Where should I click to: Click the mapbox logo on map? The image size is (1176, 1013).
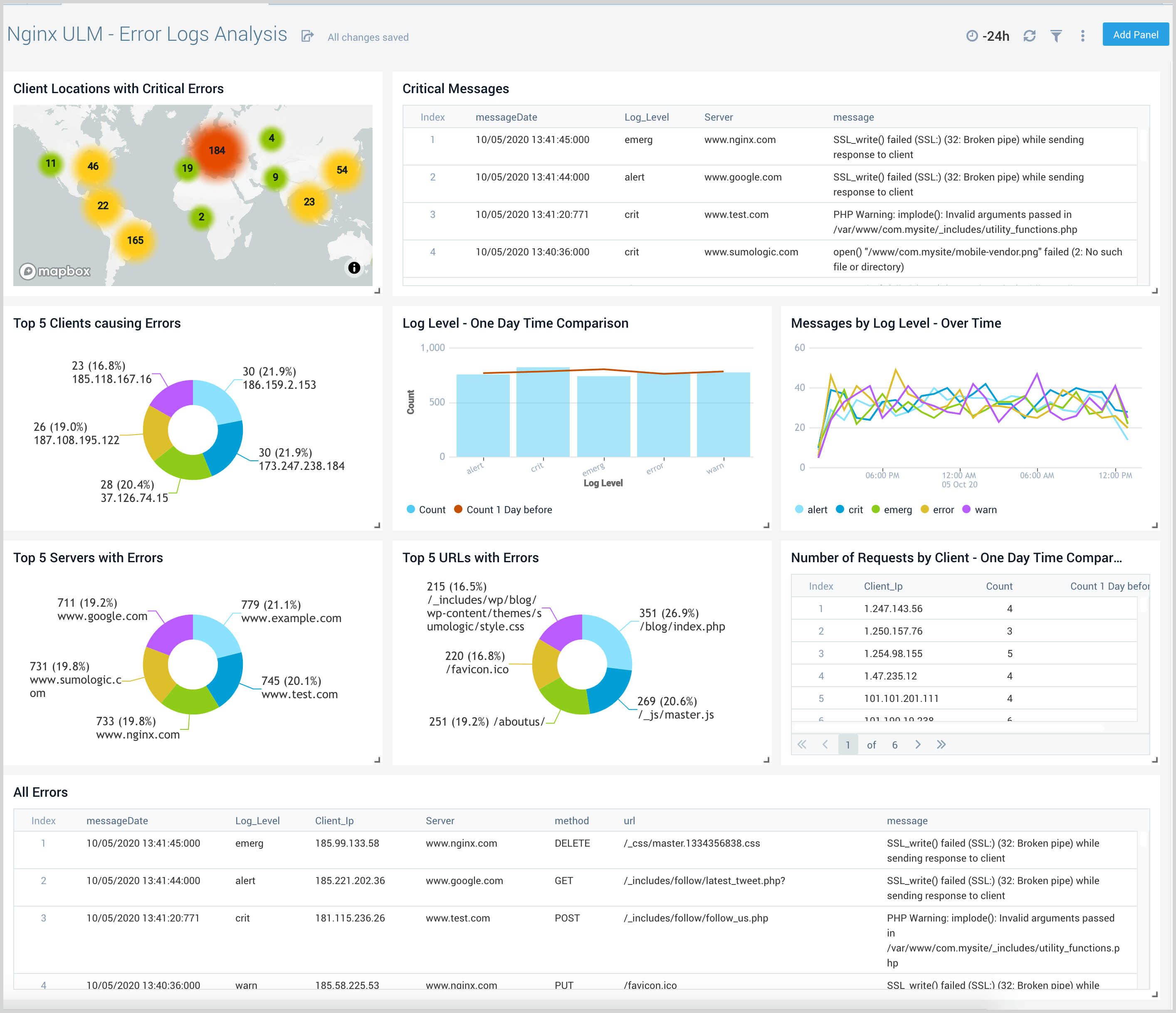point(55,271)
